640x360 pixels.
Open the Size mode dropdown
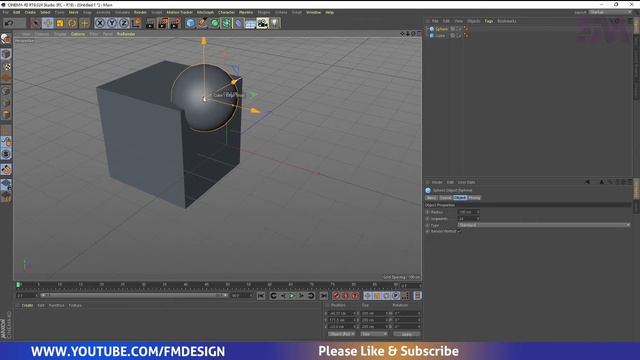(x=373, y=334)
